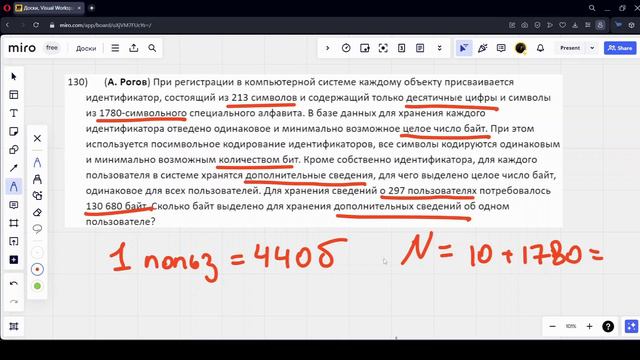
Task: Select the eraser tool
Action: pyautogui.click(x=37, y=212)
